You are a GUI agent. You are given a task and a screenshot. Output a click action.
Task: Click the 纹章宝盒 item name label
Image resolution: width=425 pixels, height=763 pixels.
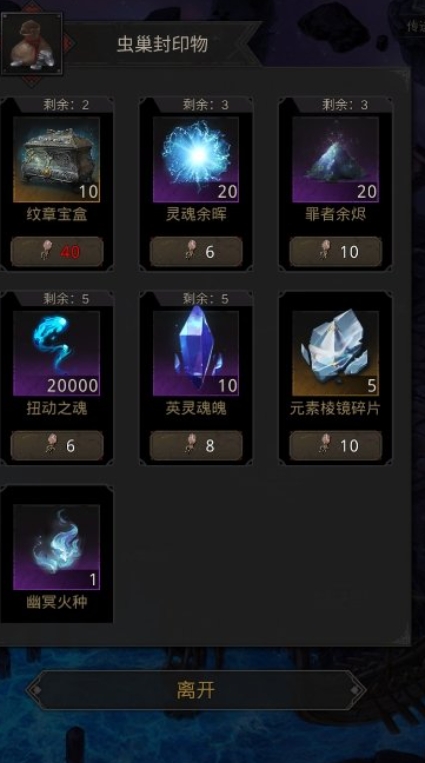57,214
